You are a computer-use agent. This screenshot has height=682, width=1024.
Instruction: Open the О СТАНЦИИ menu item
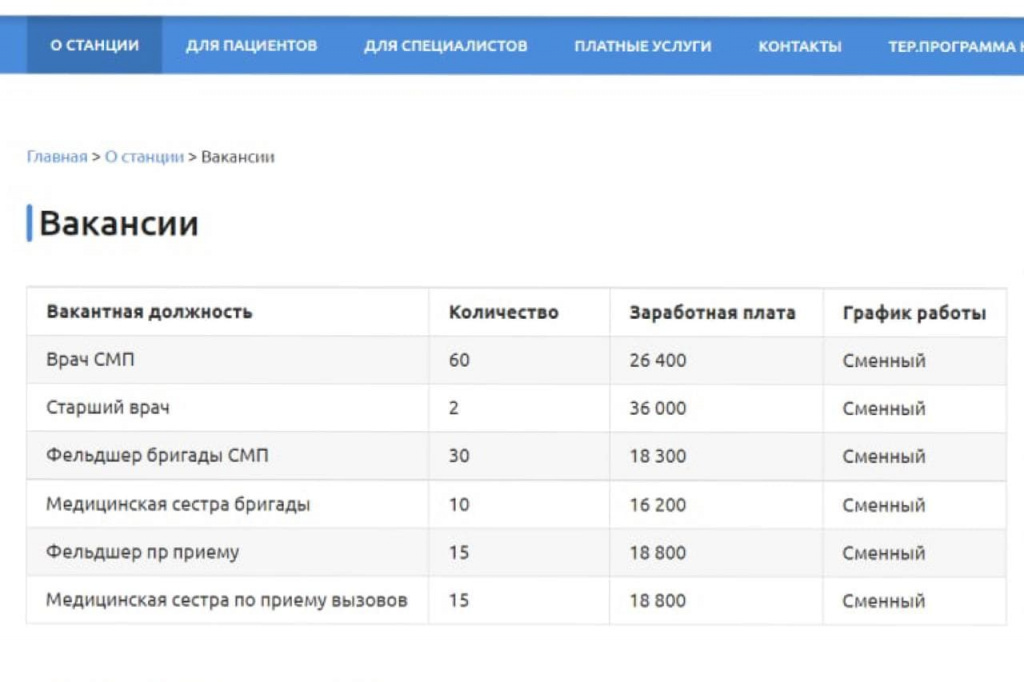[93, 44]
